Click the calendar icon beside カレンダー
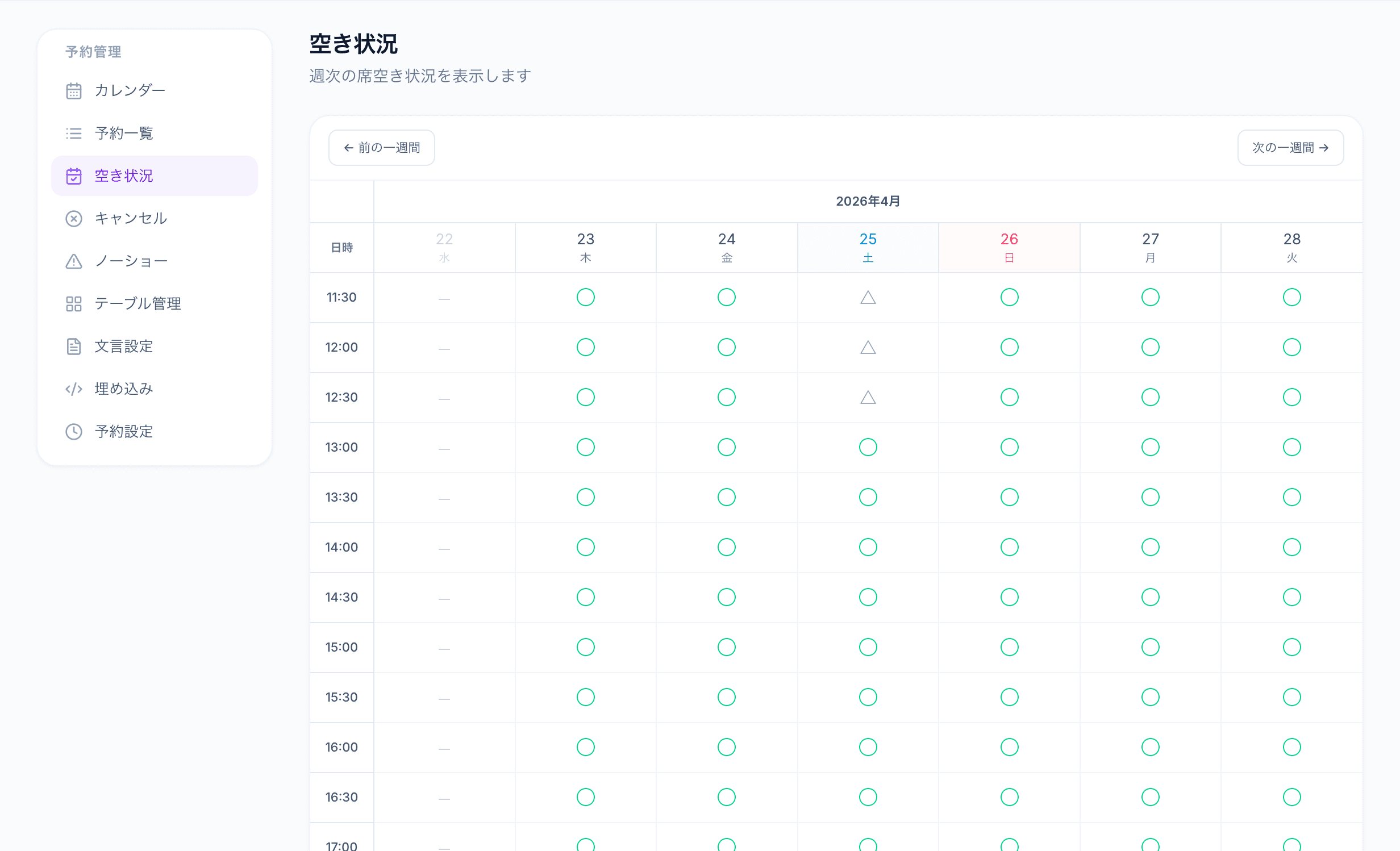1400x851 pixels. point(74,91)
